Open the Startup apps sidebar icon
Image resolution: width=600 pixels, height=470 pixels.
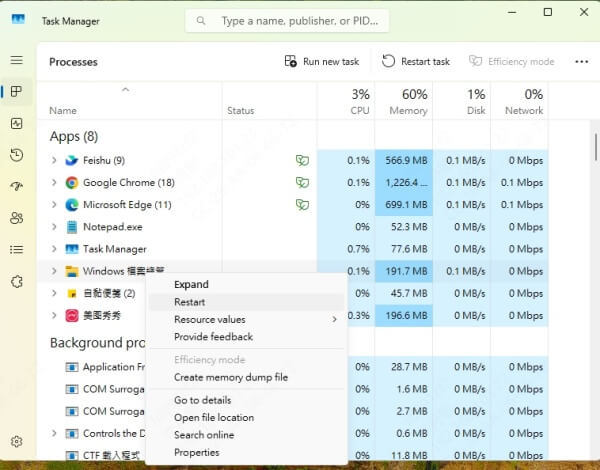click(x=16, y=186)
